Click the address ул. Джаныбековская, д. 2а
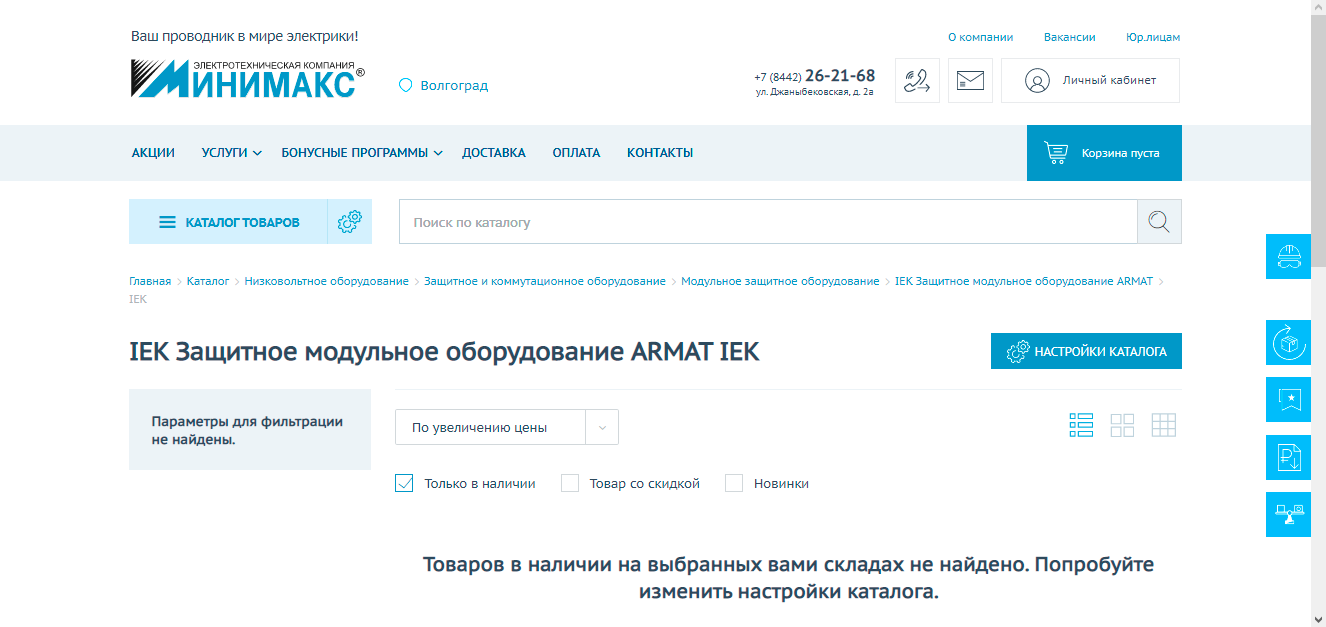Screen dimensions: 1326x627 tap(815, 92)
